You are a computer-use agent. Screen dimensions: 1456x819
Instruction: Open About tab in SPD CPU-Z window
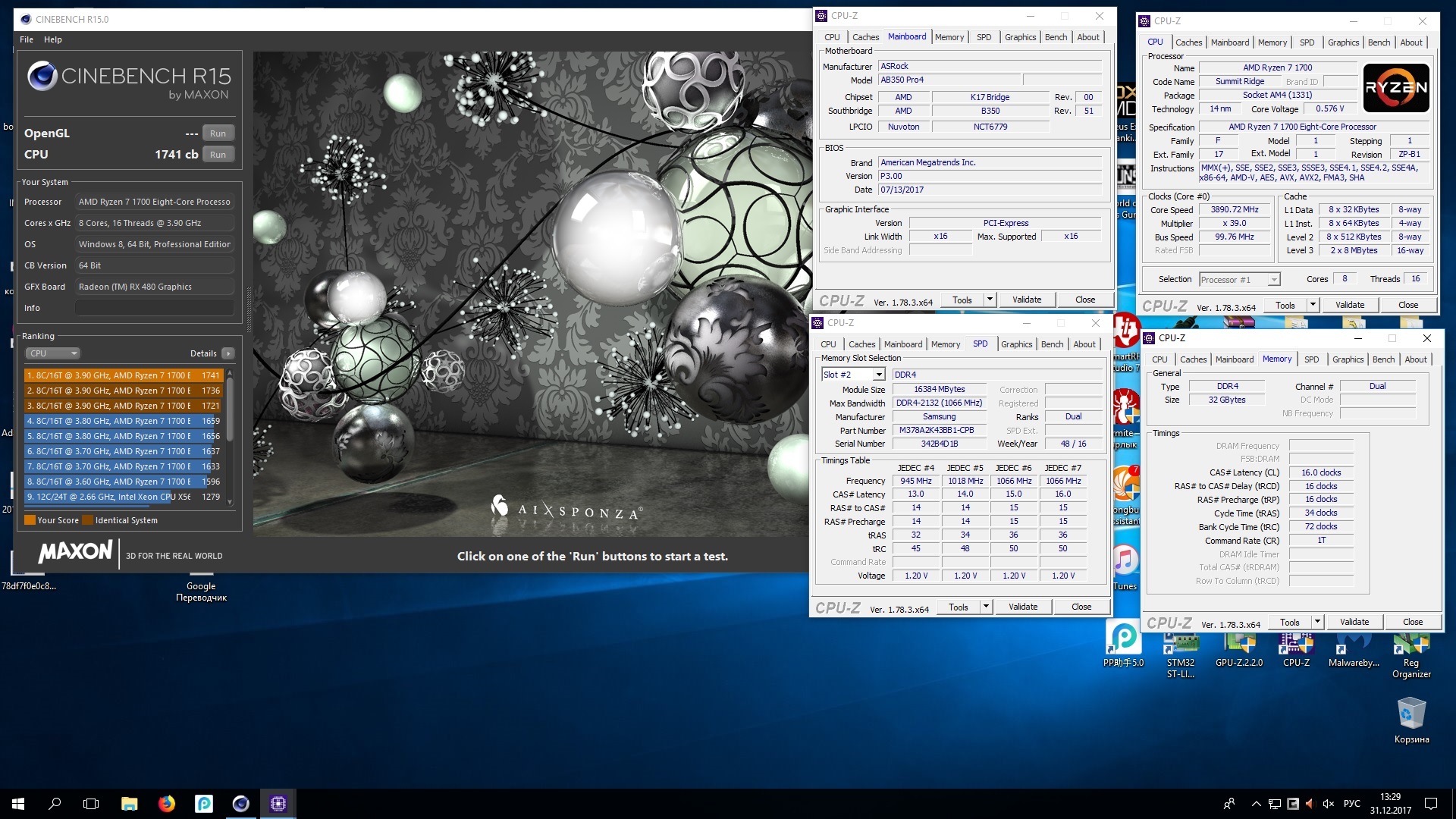(x=1084, y=344)
